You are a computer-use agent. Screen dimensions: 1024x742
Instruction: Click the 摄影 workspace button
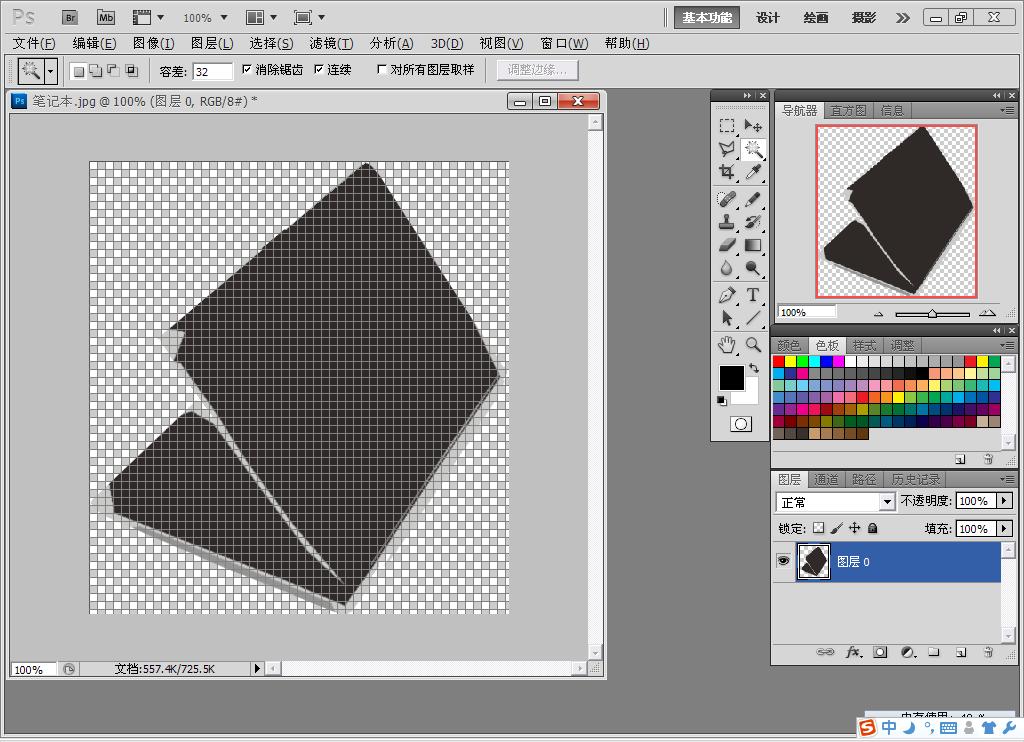[x=863, y=18]
